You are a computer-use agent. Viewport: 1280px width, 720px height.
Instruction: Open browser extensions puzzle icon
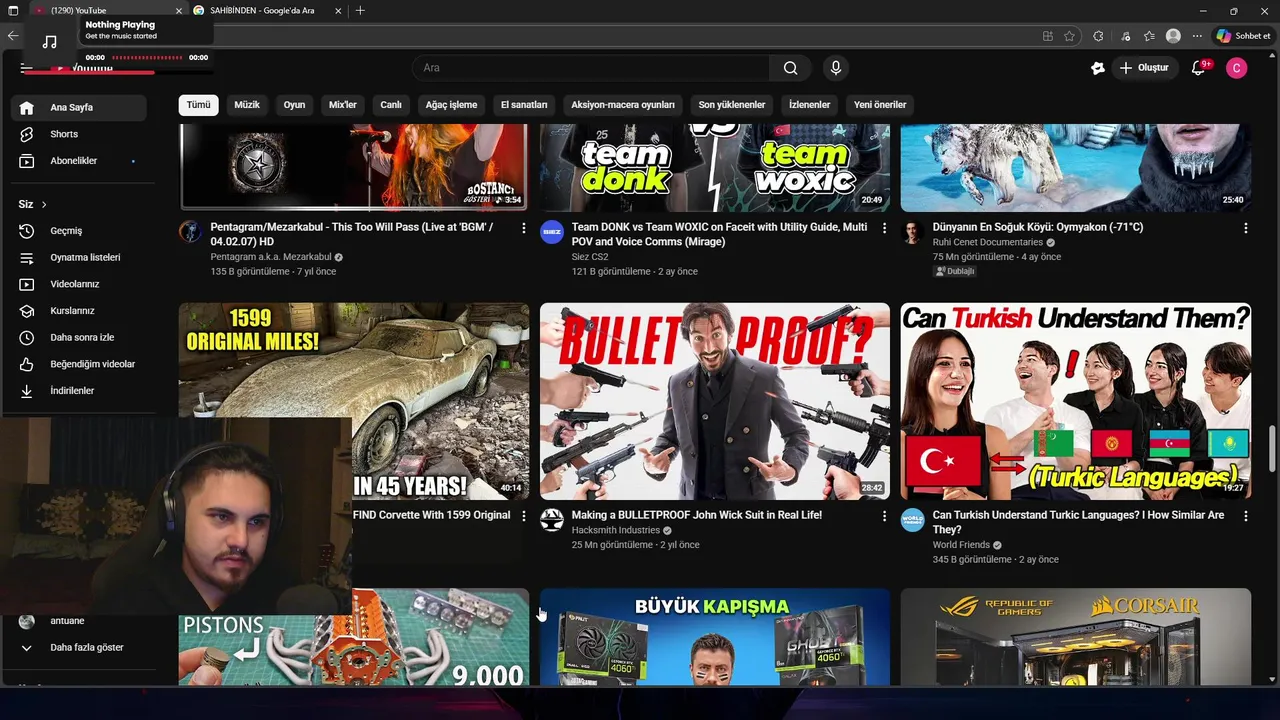point(1098,36)
